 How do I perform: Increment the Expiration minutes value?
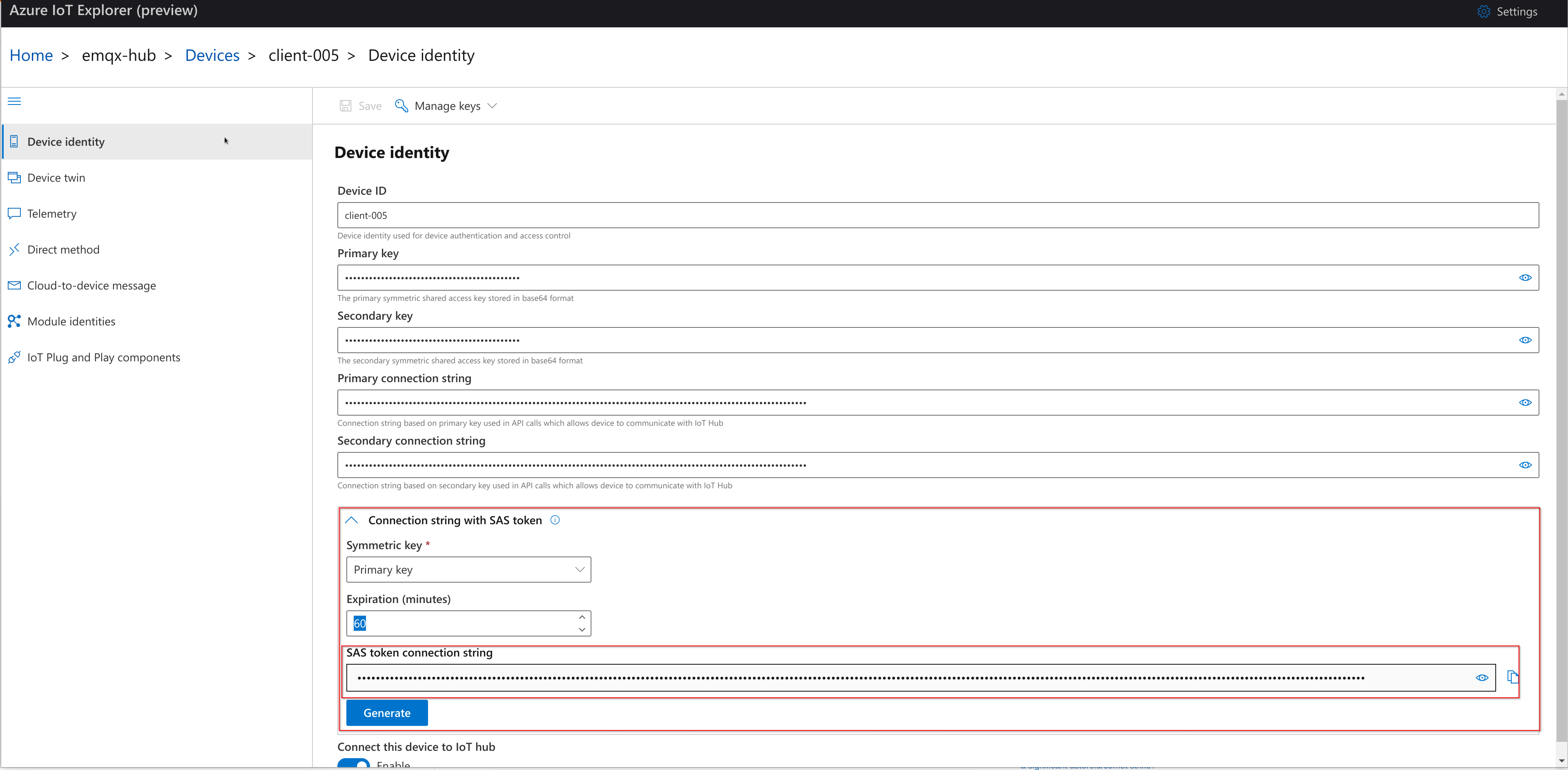tap(582, 617)
